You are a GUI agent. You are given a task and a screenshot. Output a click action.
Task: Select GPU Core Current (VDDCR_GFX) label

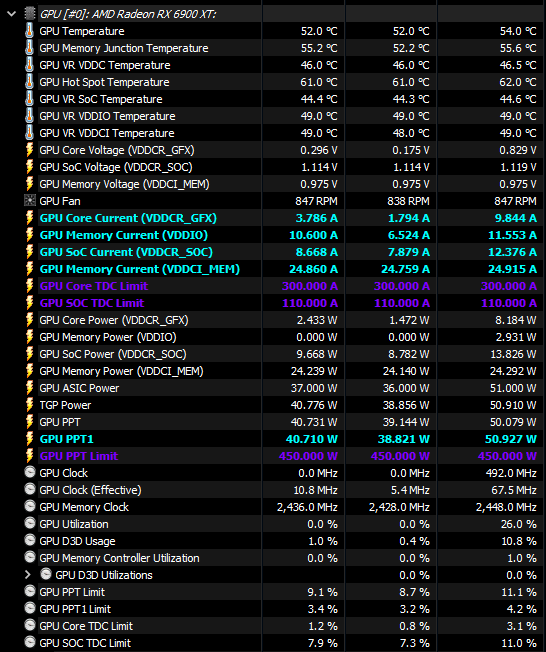[128, 218]
